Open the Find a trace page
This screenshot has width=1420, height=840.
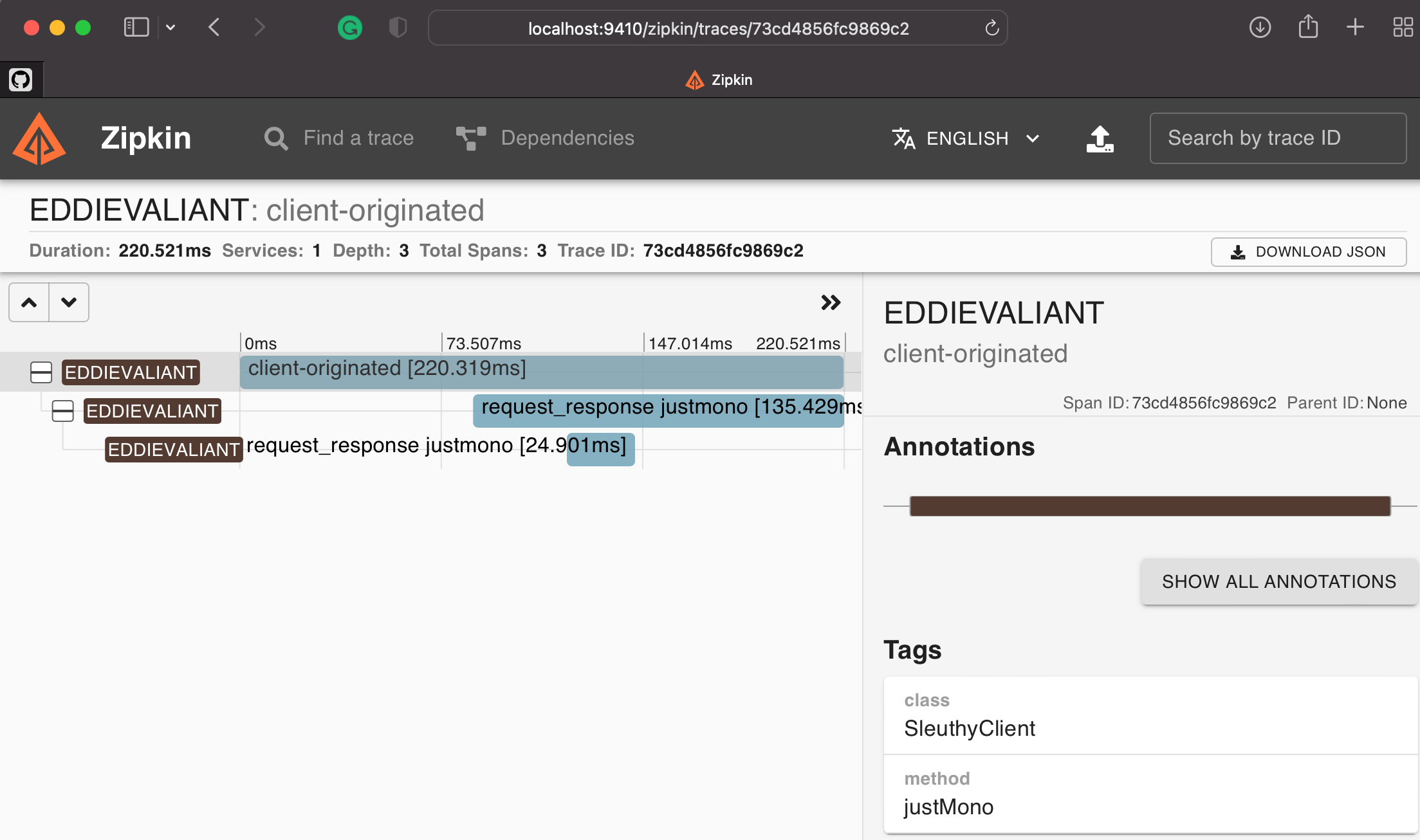340,138
